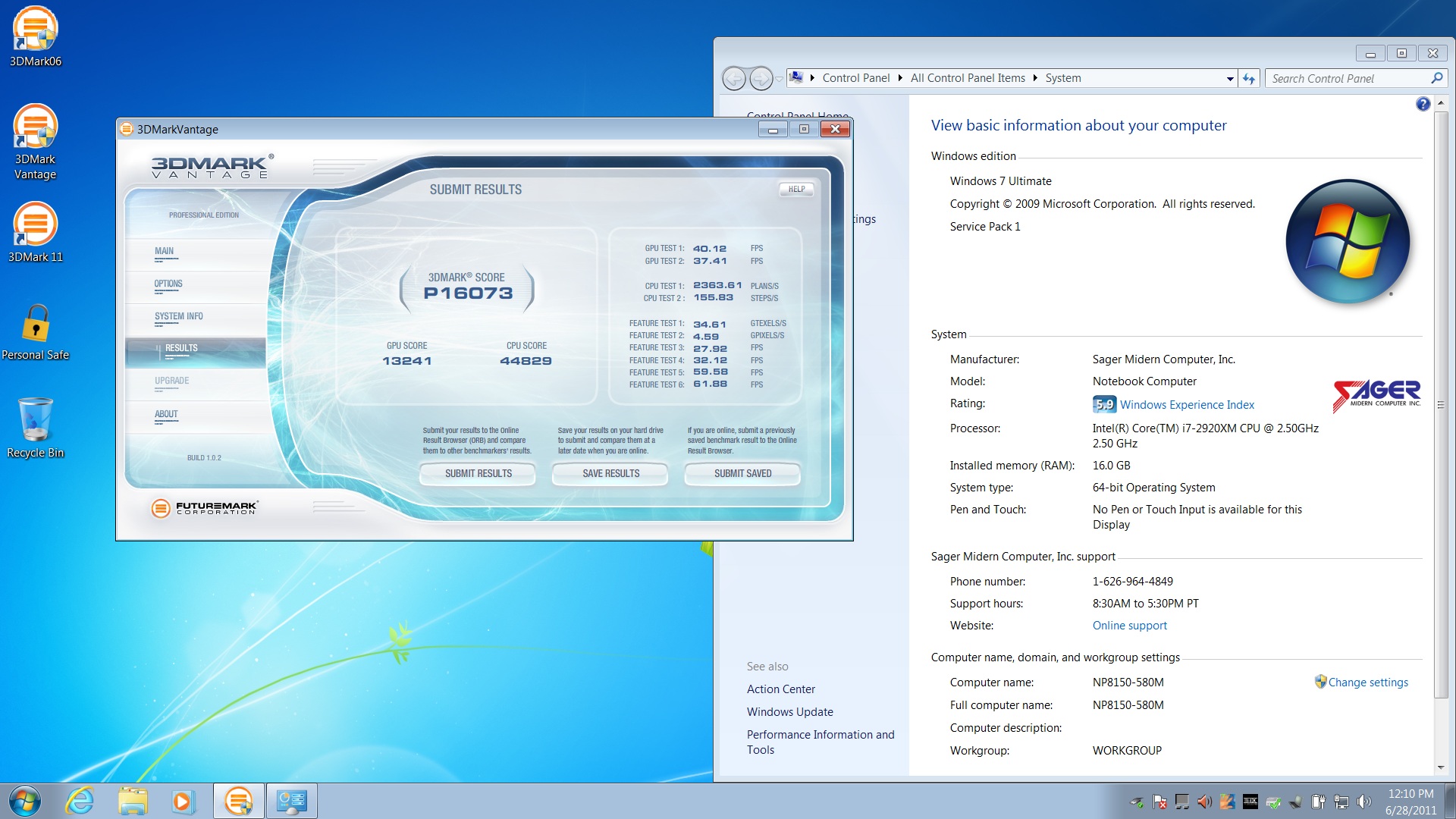The image size is (1456, 819).
Task: Open the UPGRADE tab in 3DMark Vantage
Action: click(172, 381)
